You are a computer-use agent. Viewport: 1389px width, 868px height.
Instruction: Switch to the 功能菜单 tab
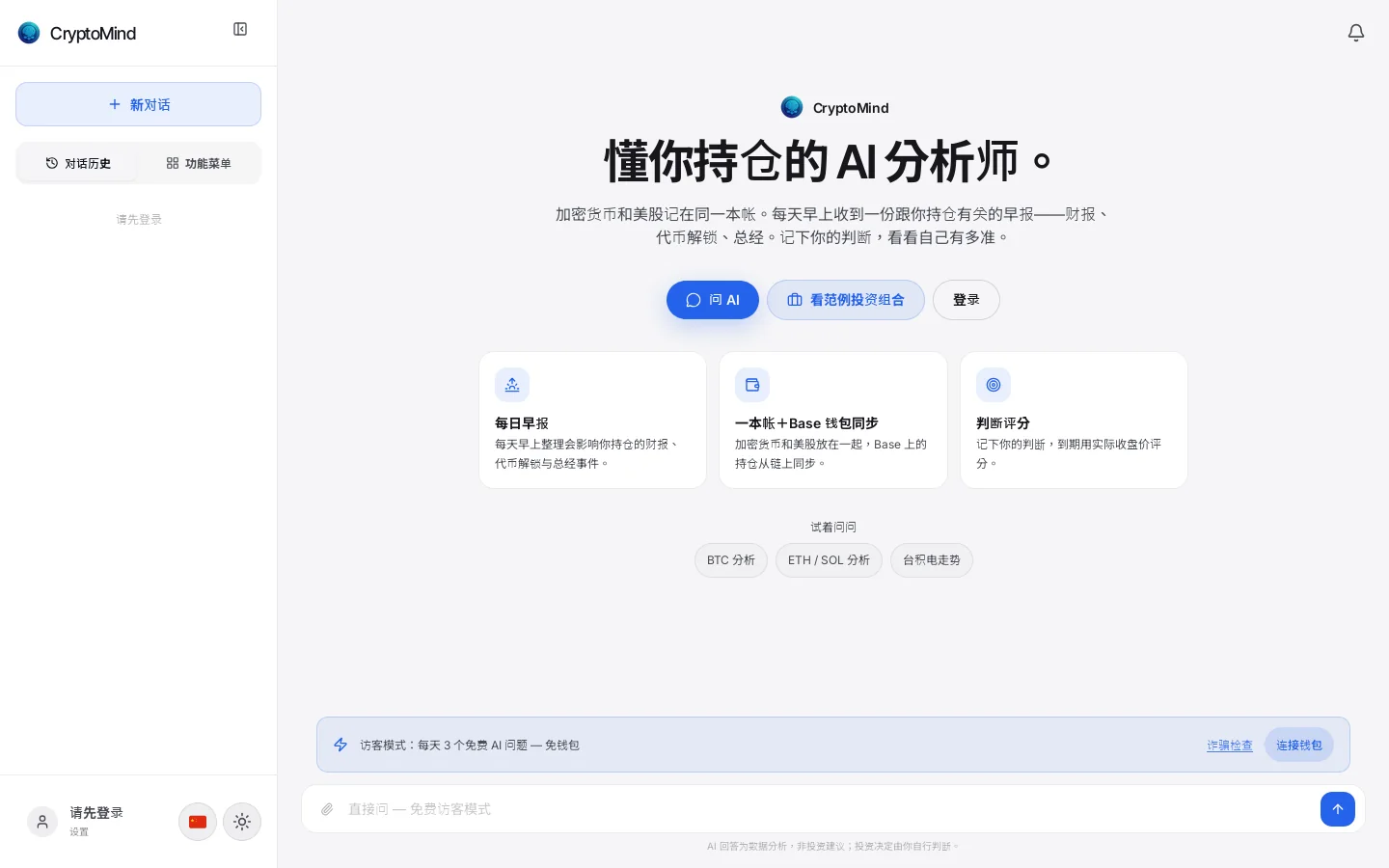(x=199, y=163)
